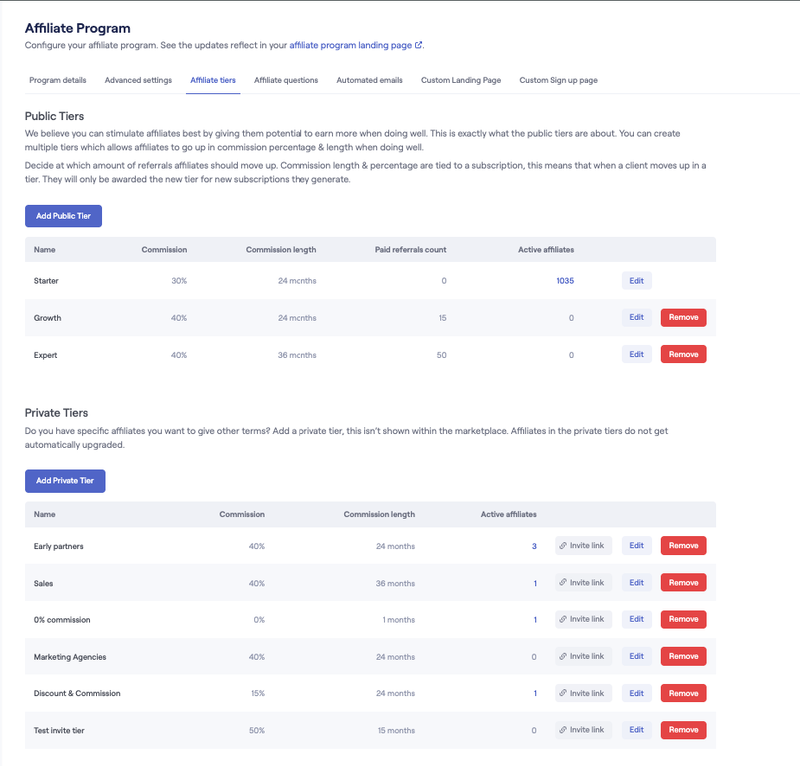Copy invite link for Early partners tier
The image size is (800, 766).
click(x=583, y=546)
